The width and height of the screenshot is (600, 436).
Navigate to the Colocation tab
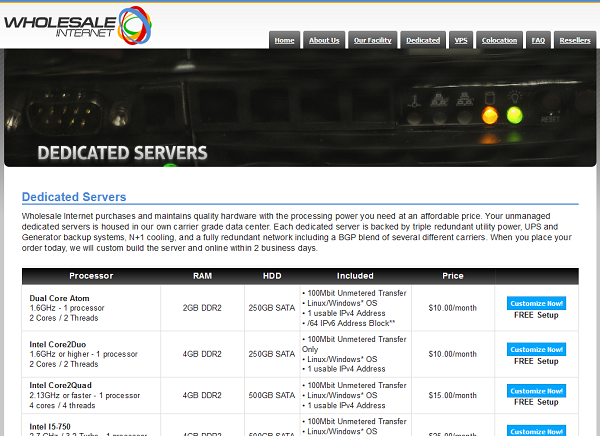pos(499,40)
